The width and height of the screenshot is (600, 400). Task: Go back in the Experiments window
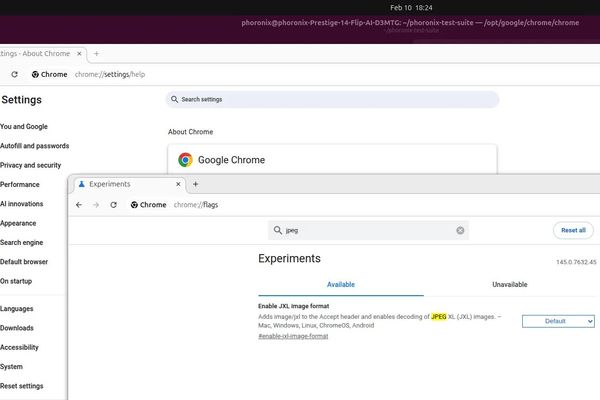(79, 205)
